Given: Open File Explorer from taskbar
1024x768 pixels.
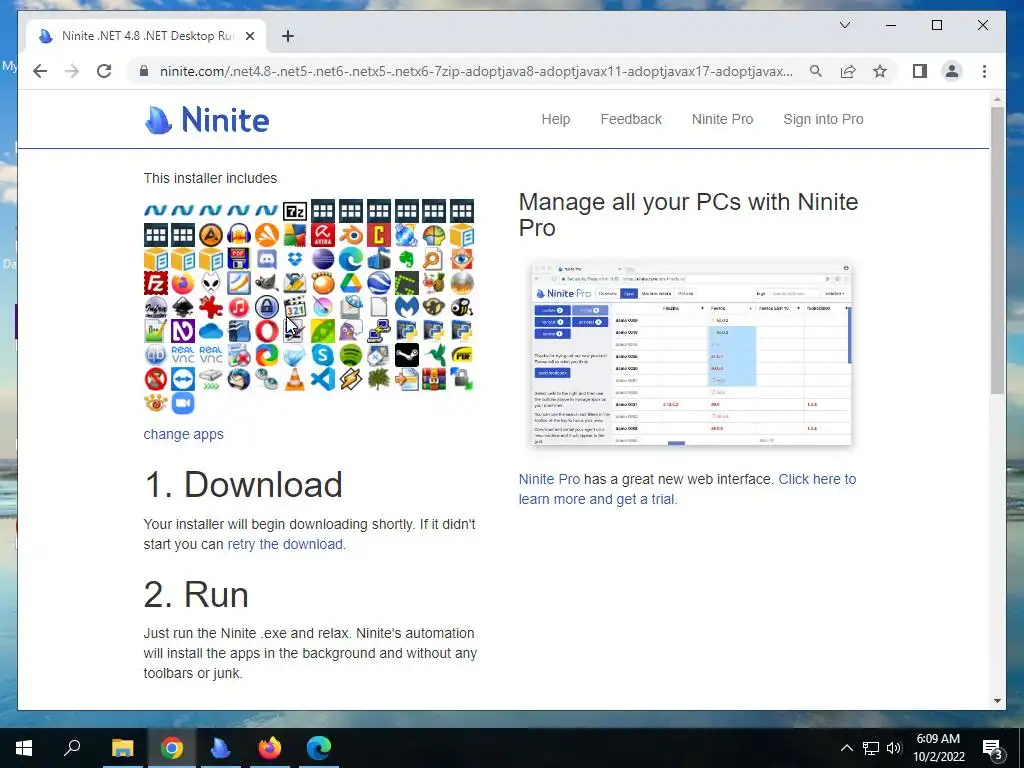Looking at the screenshot, I should 122,748.
